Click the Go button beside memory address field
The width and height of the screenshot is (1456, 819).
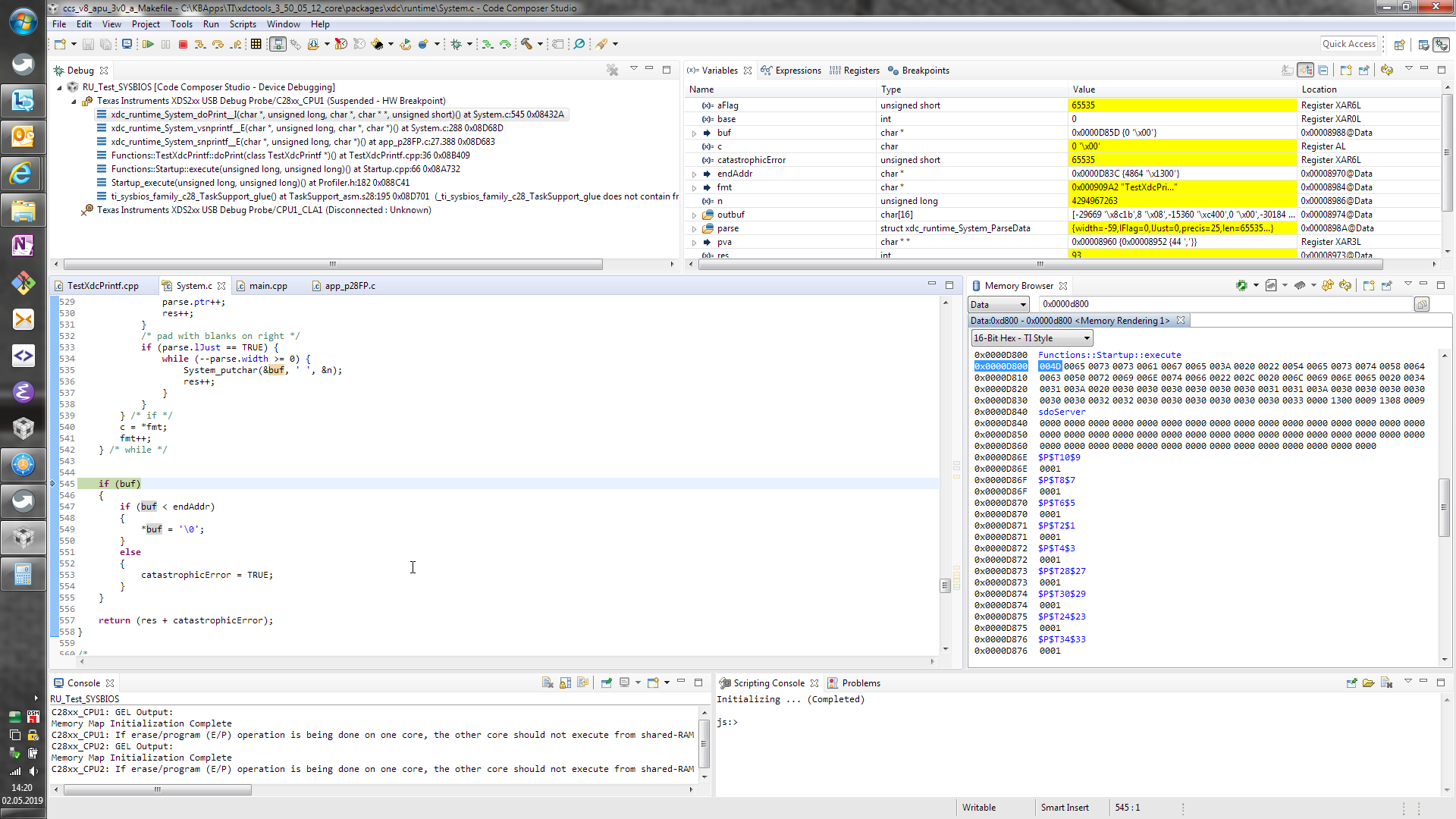[1422, 304]
